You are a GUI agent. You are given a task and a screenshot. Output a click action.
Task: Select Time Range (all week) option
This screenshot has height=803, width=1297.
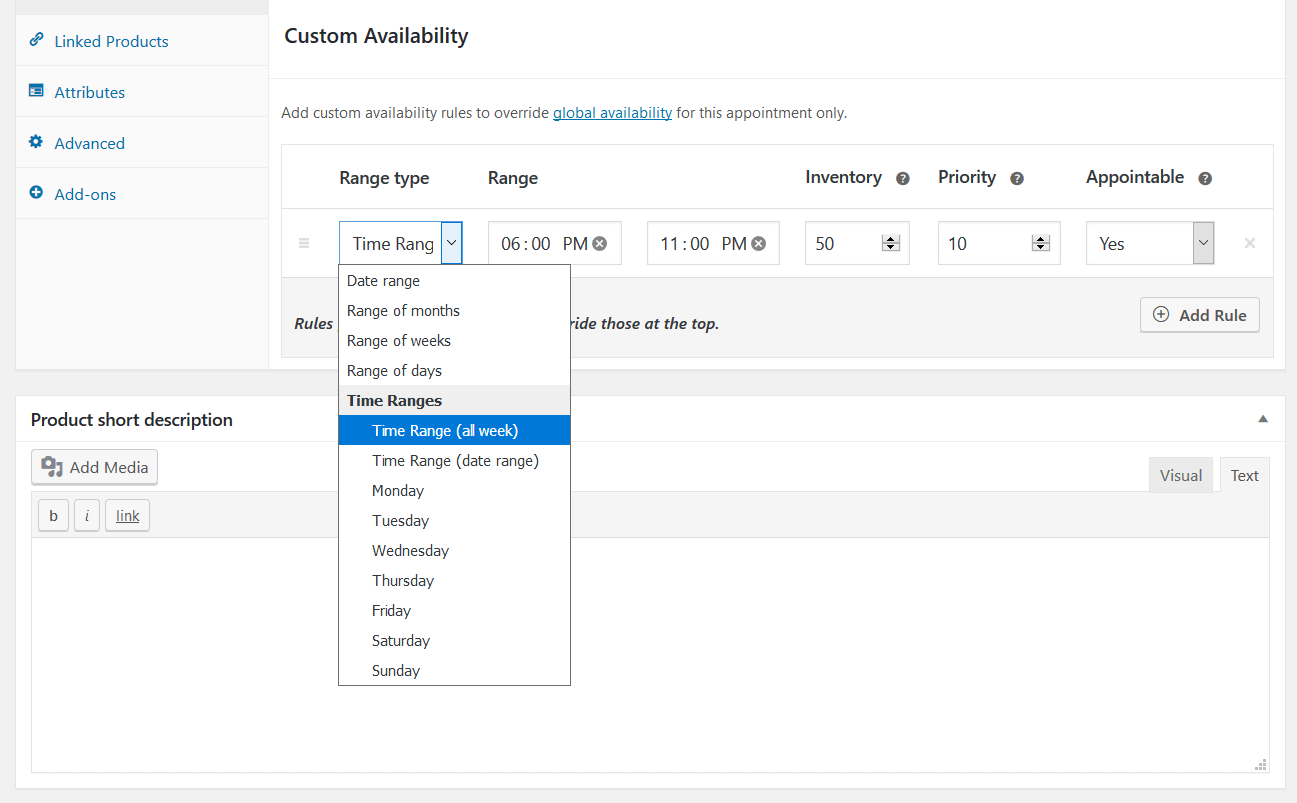point(454,431)
